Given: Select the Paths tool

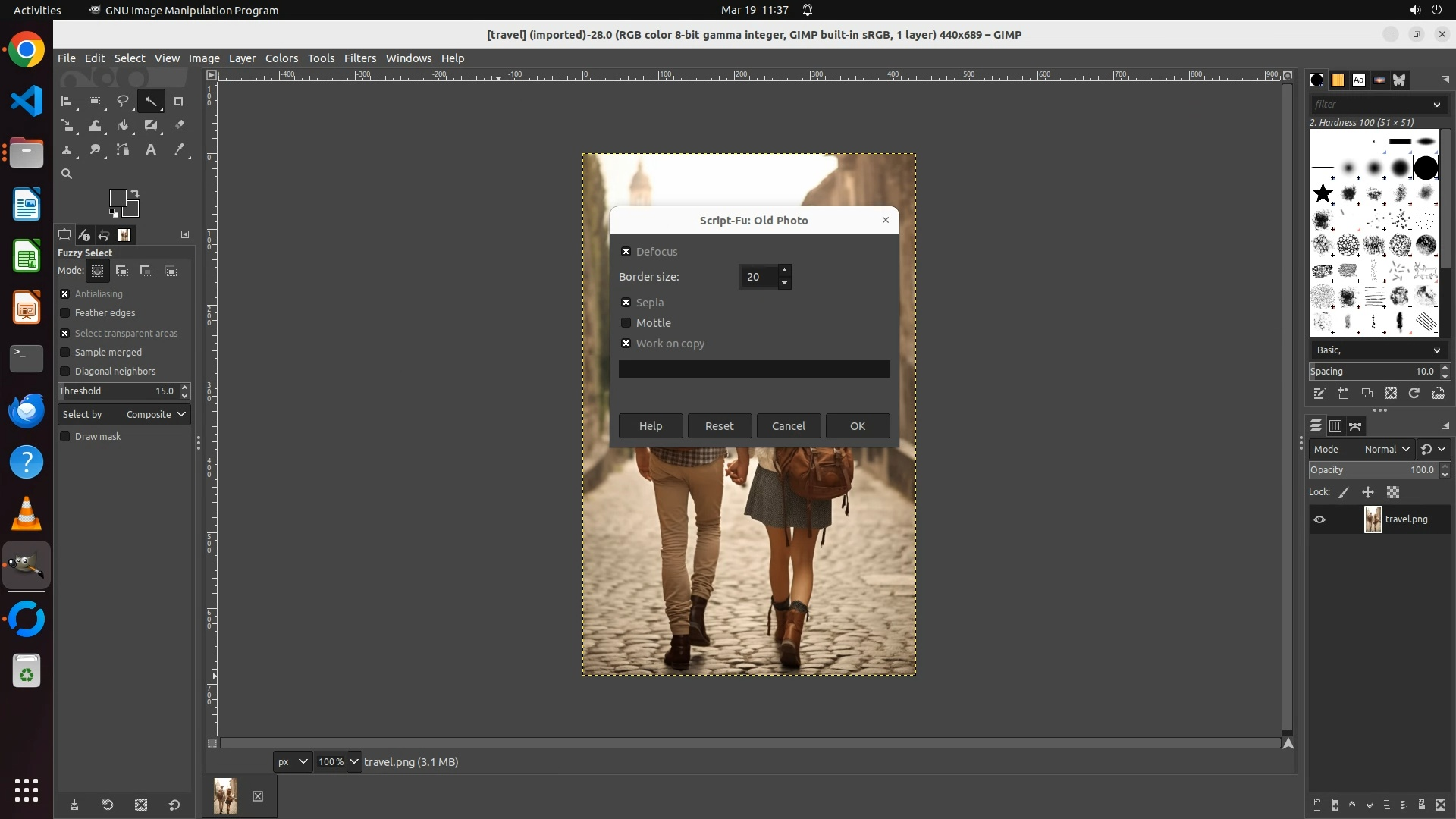Looking at the screenshot, I should [x=123, y=150].
